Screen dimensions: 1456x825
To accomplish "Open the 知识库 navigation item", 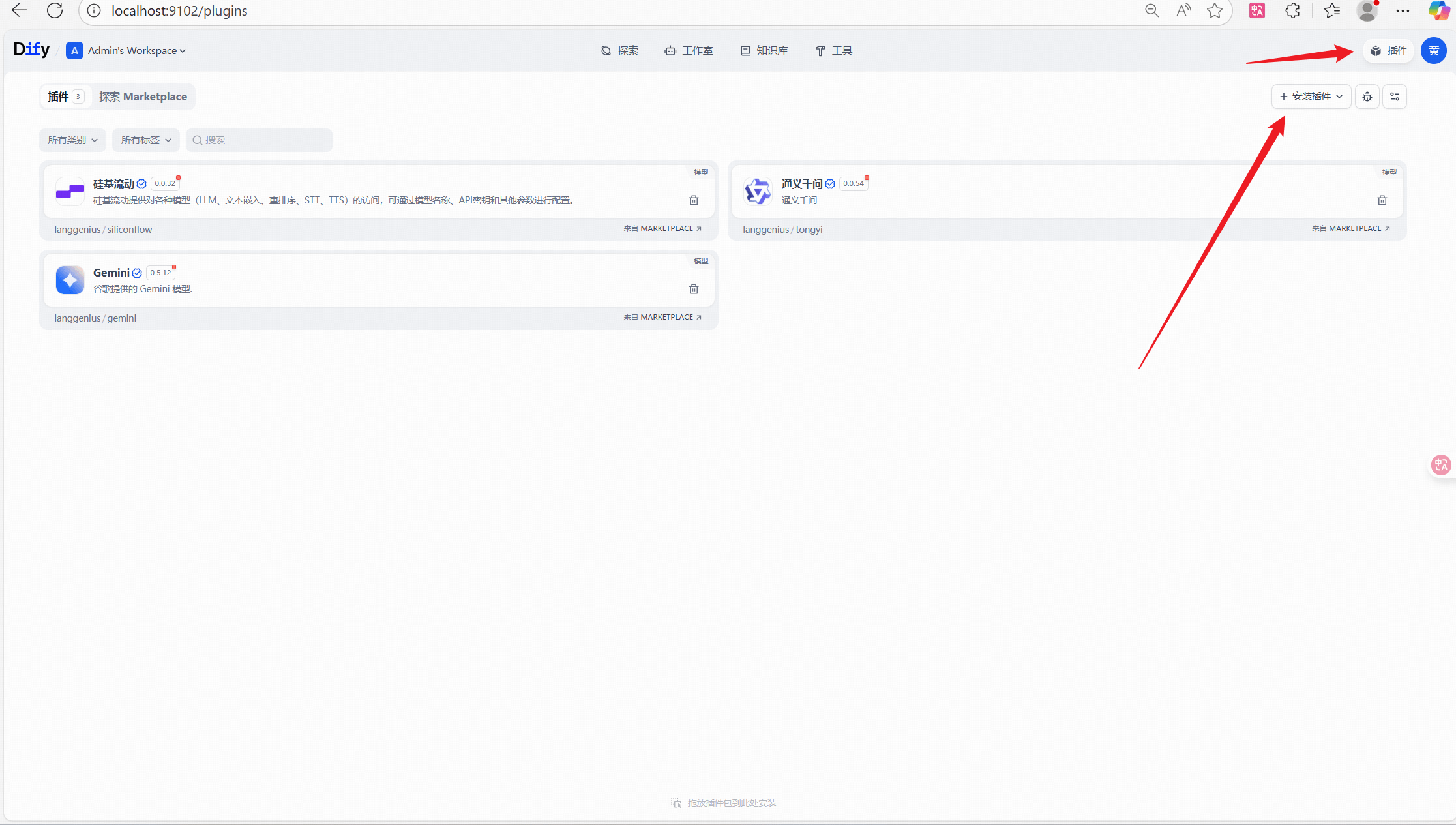I will pyautogui.click(x=764, y=51).
